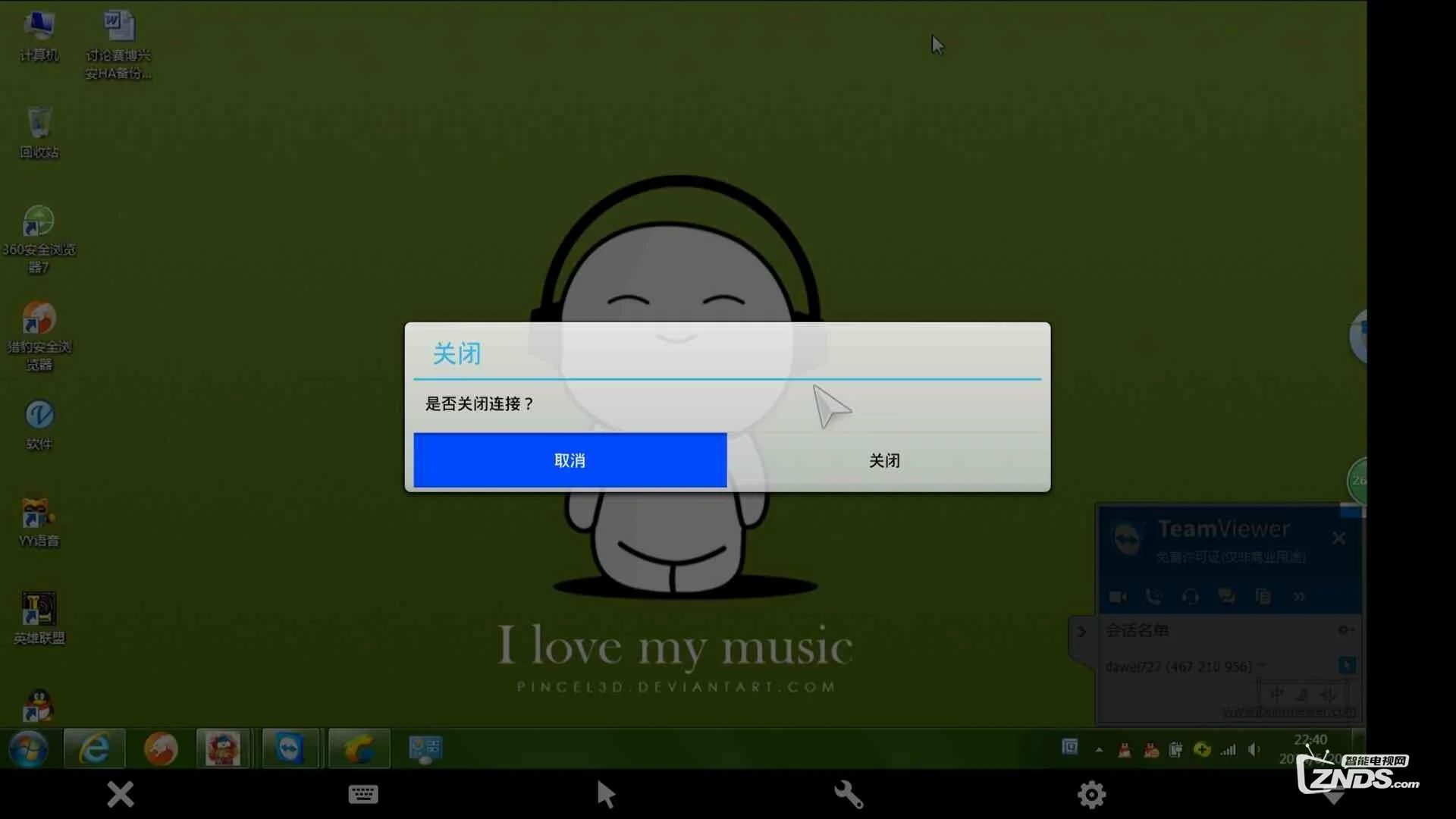
Task: Open Internet Explorer from the taskbar
Action: pos(95,749)
